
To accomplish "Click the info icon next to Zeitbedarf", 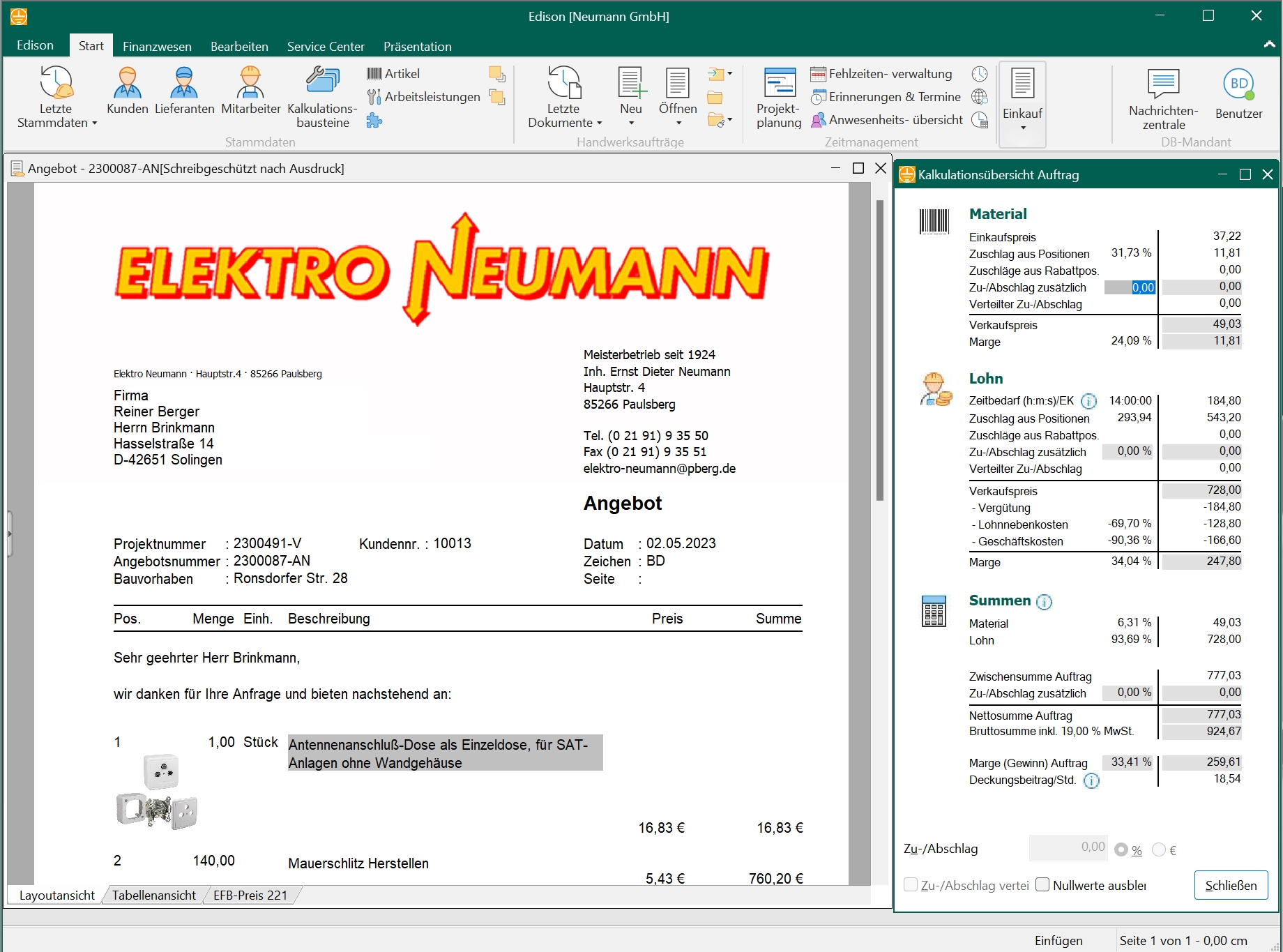I will click(x=1088, y=401).
